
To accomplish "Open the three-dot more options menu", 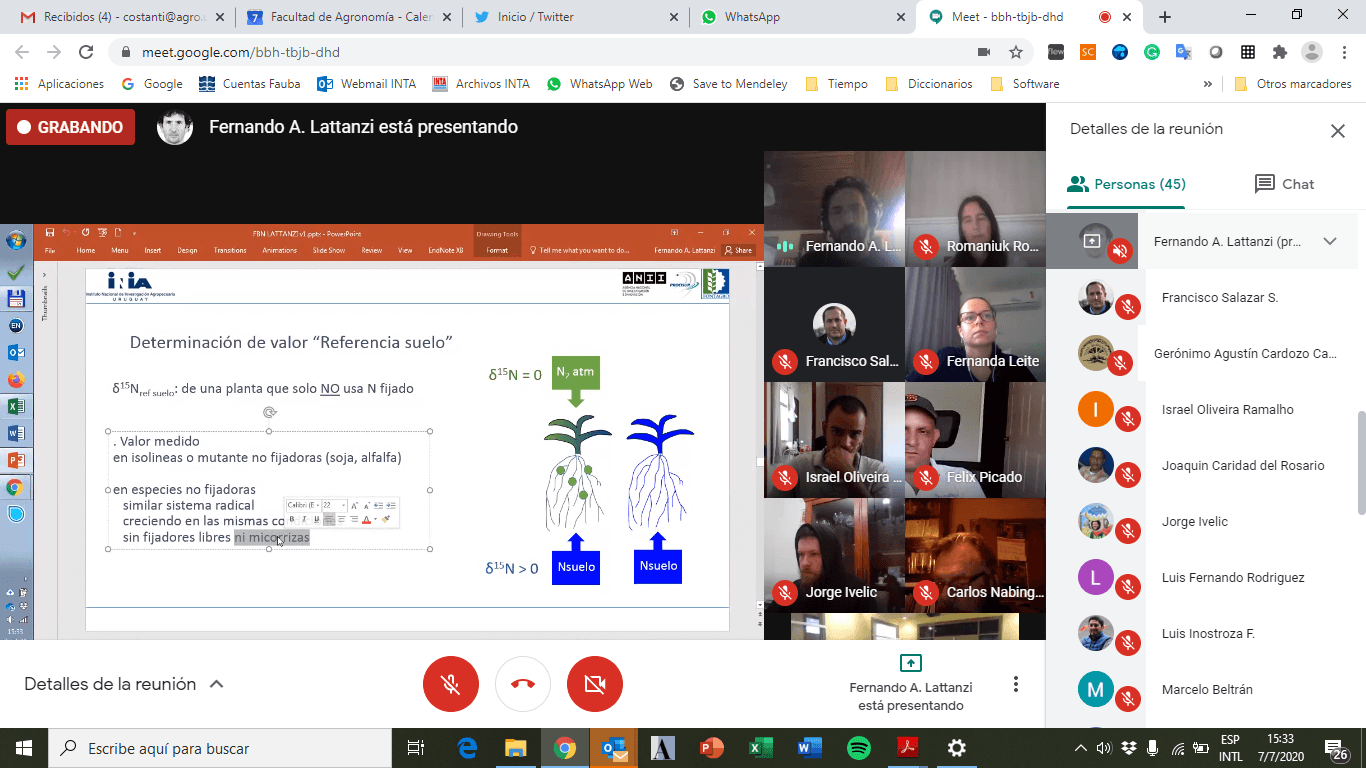I will [x=1016, y=684].
